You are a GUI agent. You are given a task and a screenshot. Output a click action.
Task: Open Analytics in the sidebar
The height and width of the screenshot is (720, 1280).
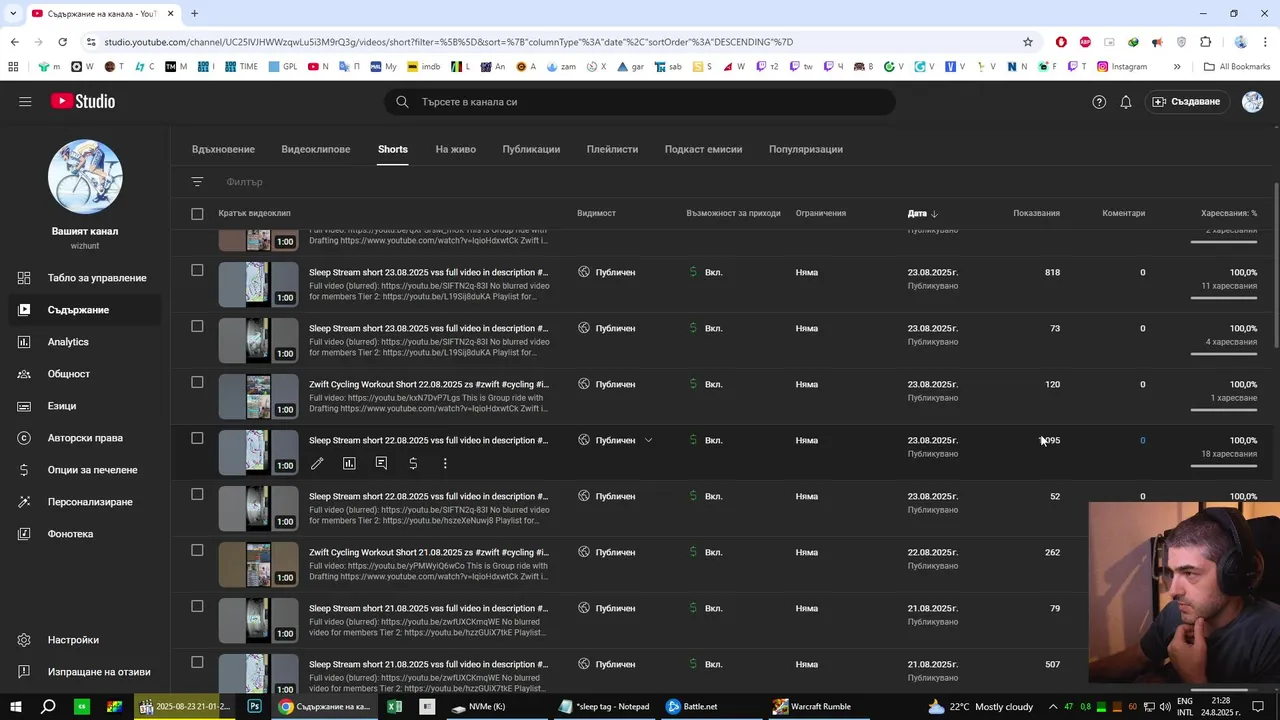coord(85,342)
